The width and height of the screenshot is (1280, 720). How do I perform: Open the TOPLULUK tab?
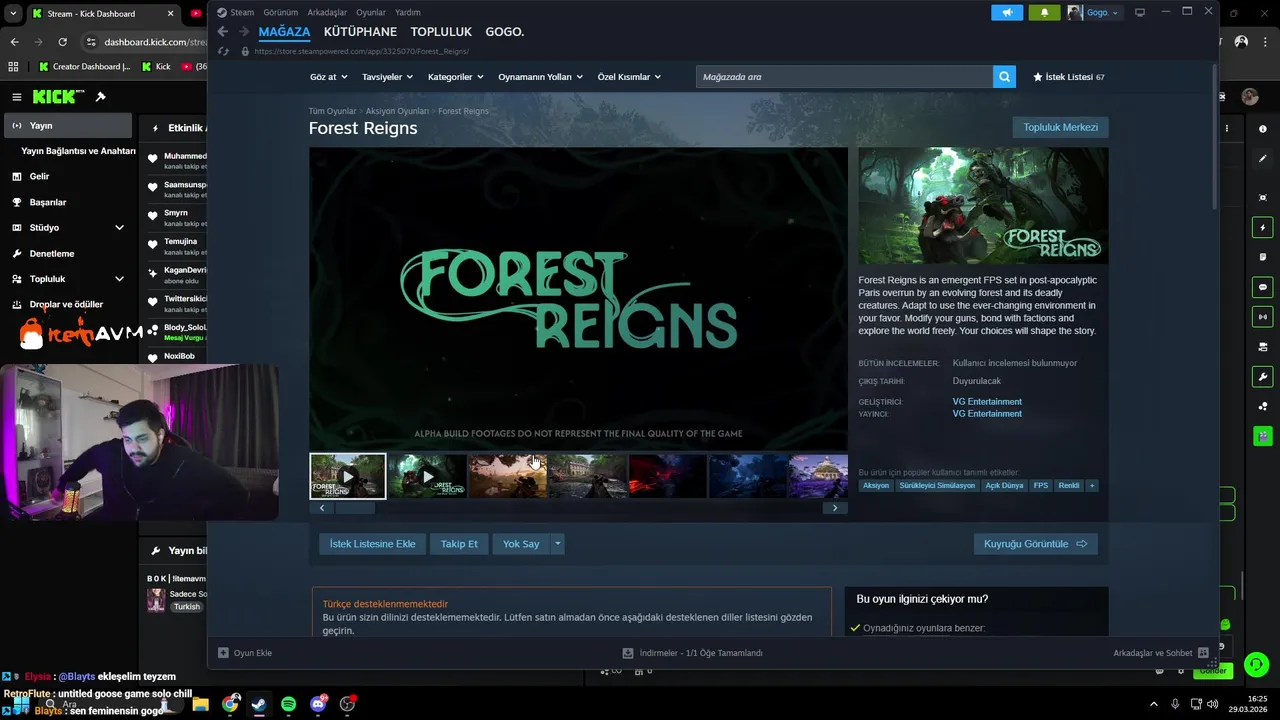pos(441,32)
